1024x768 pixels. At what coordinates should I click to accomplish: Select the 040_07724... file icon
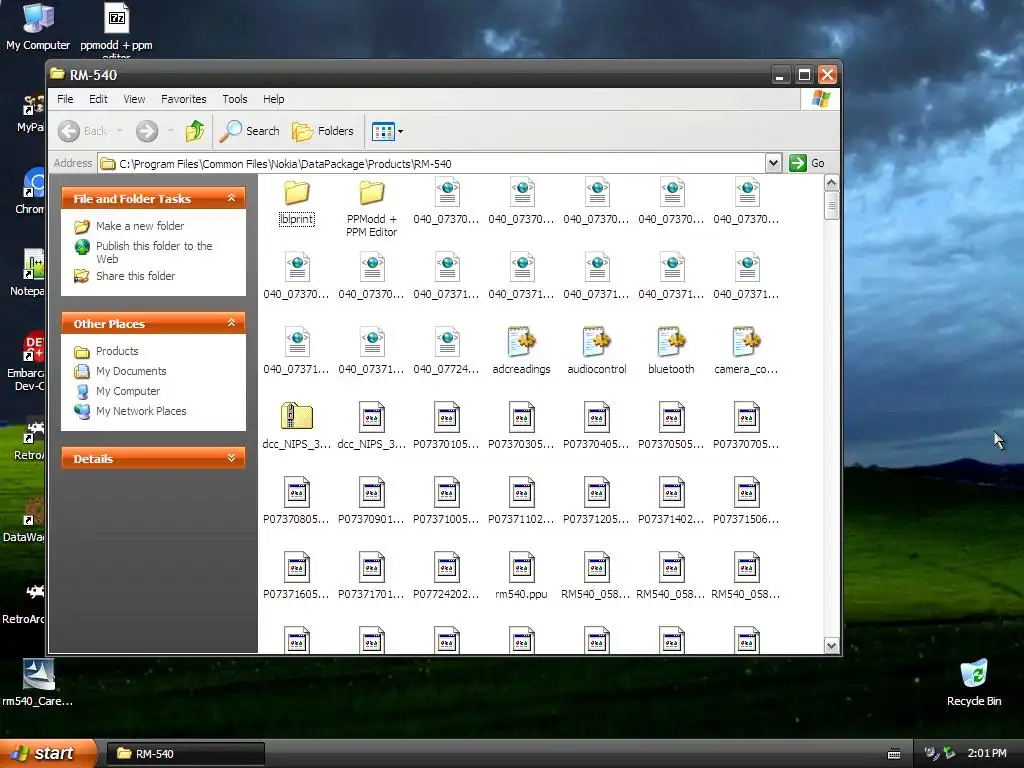(x=447, y=342)
